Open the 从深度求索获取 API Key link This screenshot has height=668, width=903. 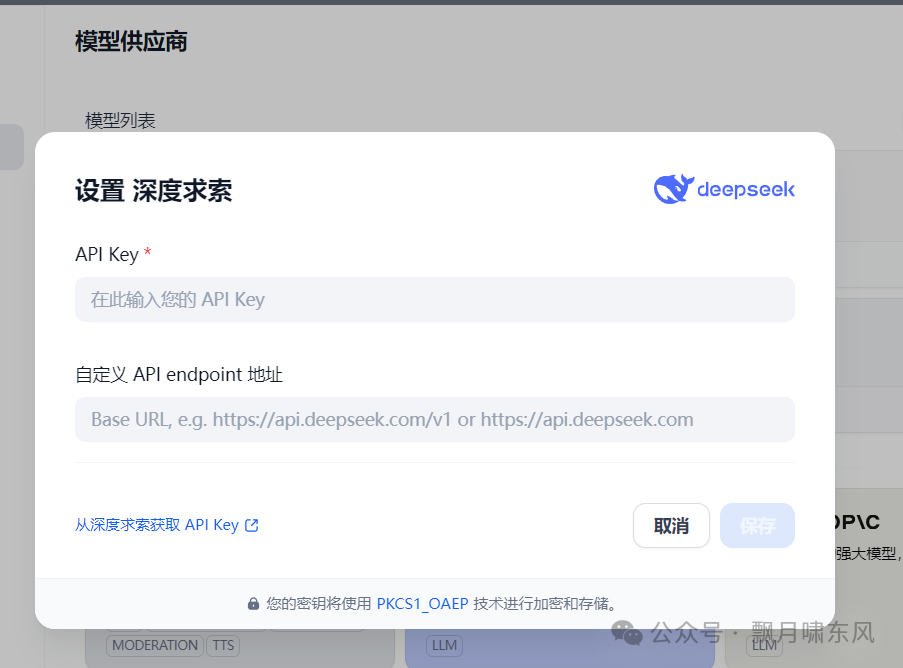pos(166,525)
